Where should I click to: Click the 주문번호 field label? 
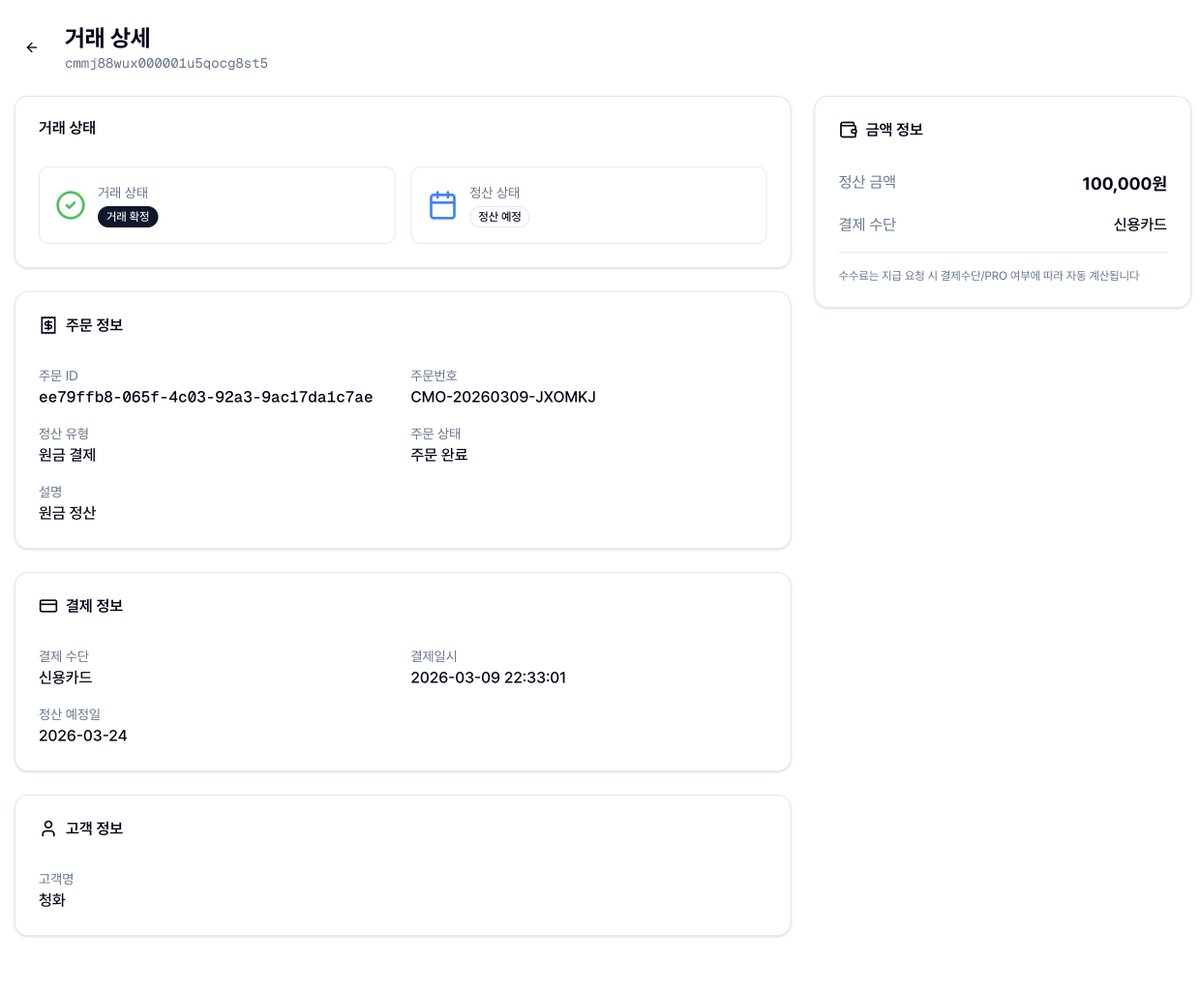[434, 376]
